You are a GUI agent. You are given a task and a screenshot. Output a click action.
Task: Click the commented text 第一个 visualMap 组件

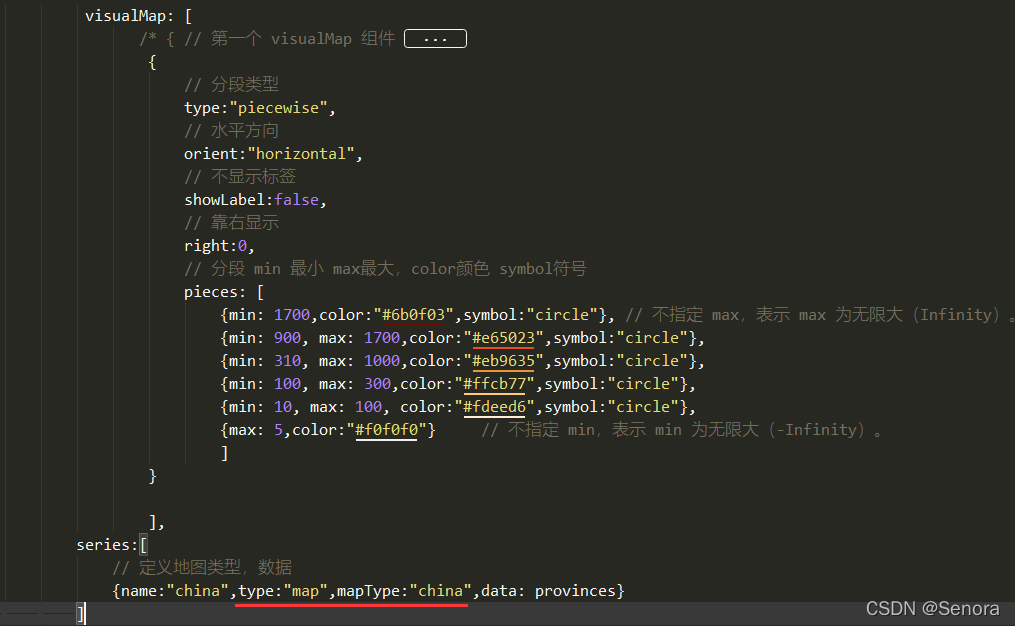point(303,39)
